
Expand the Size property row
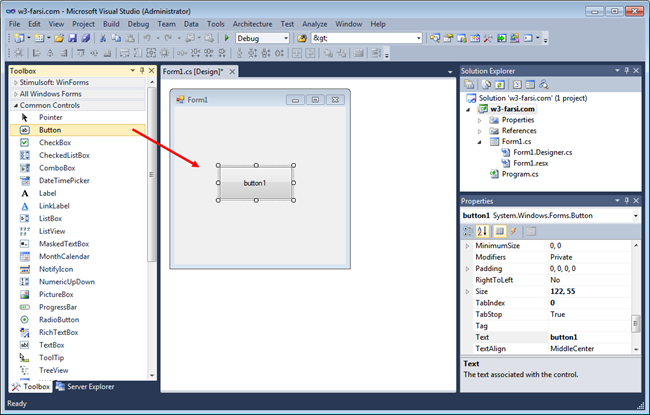click(x=468, y=291)
